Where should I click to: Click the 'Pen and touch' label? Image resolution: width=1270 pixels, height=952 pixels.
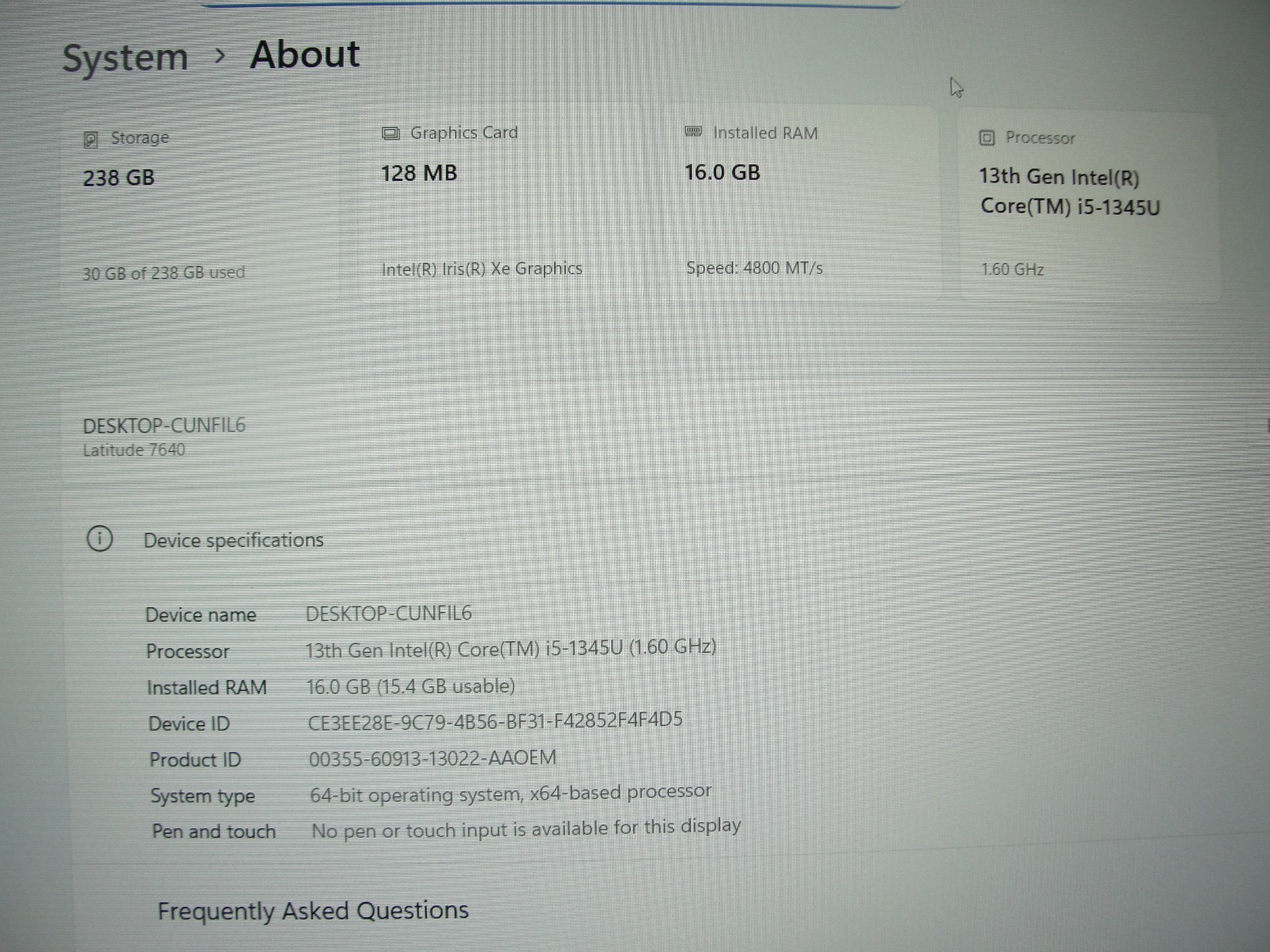pos(214,831)
